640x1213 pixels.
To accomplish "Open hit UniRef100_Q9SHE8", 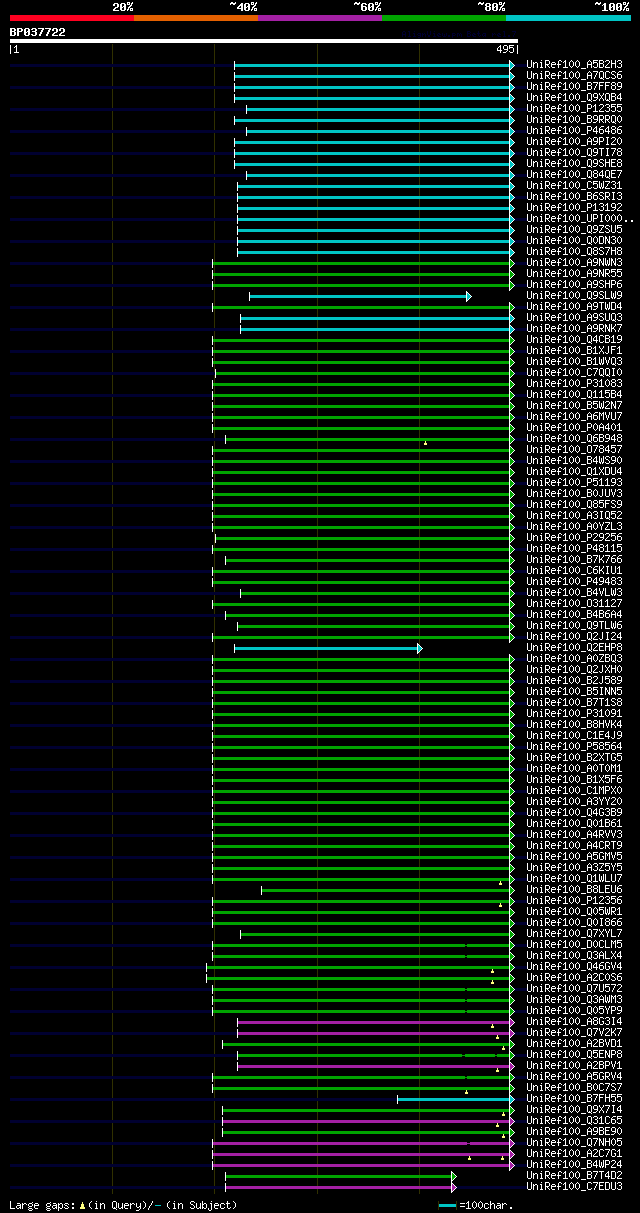I will point(574,163).
